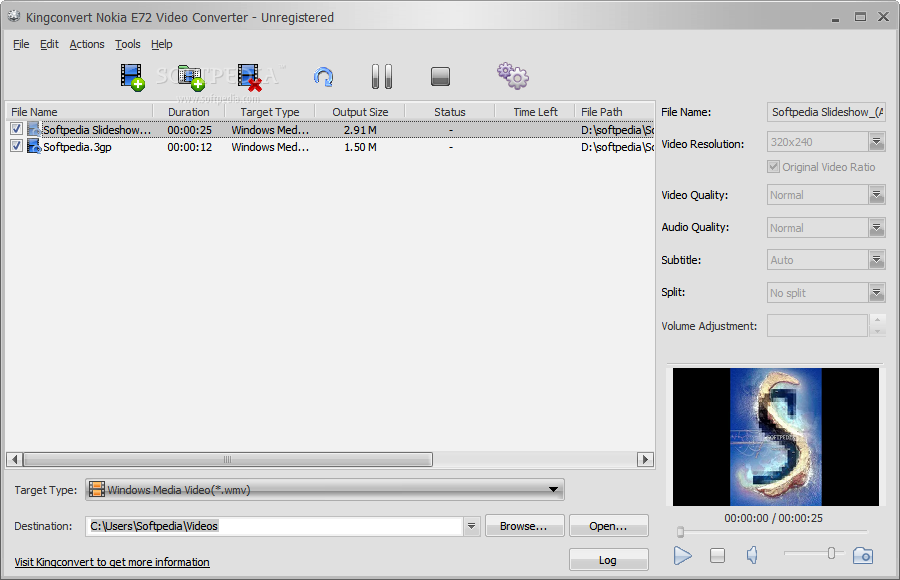The image size is (900, 580).
Task: Click the app icon in title bar
Action: 14,17
